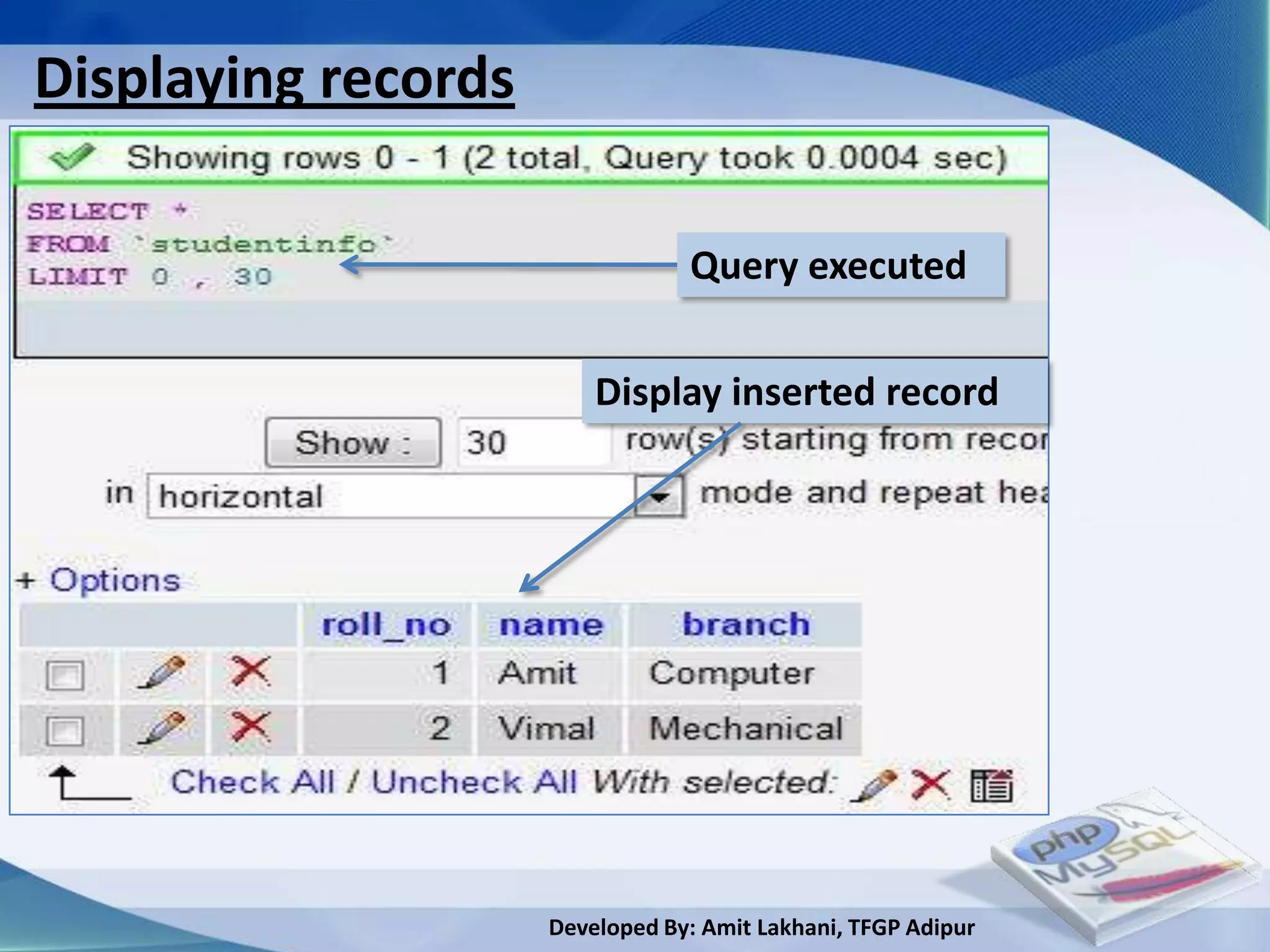The image size is (1270, 952).
Task: Edit the Vimal row with pencil icon
Action: click(x=161, y=728)
